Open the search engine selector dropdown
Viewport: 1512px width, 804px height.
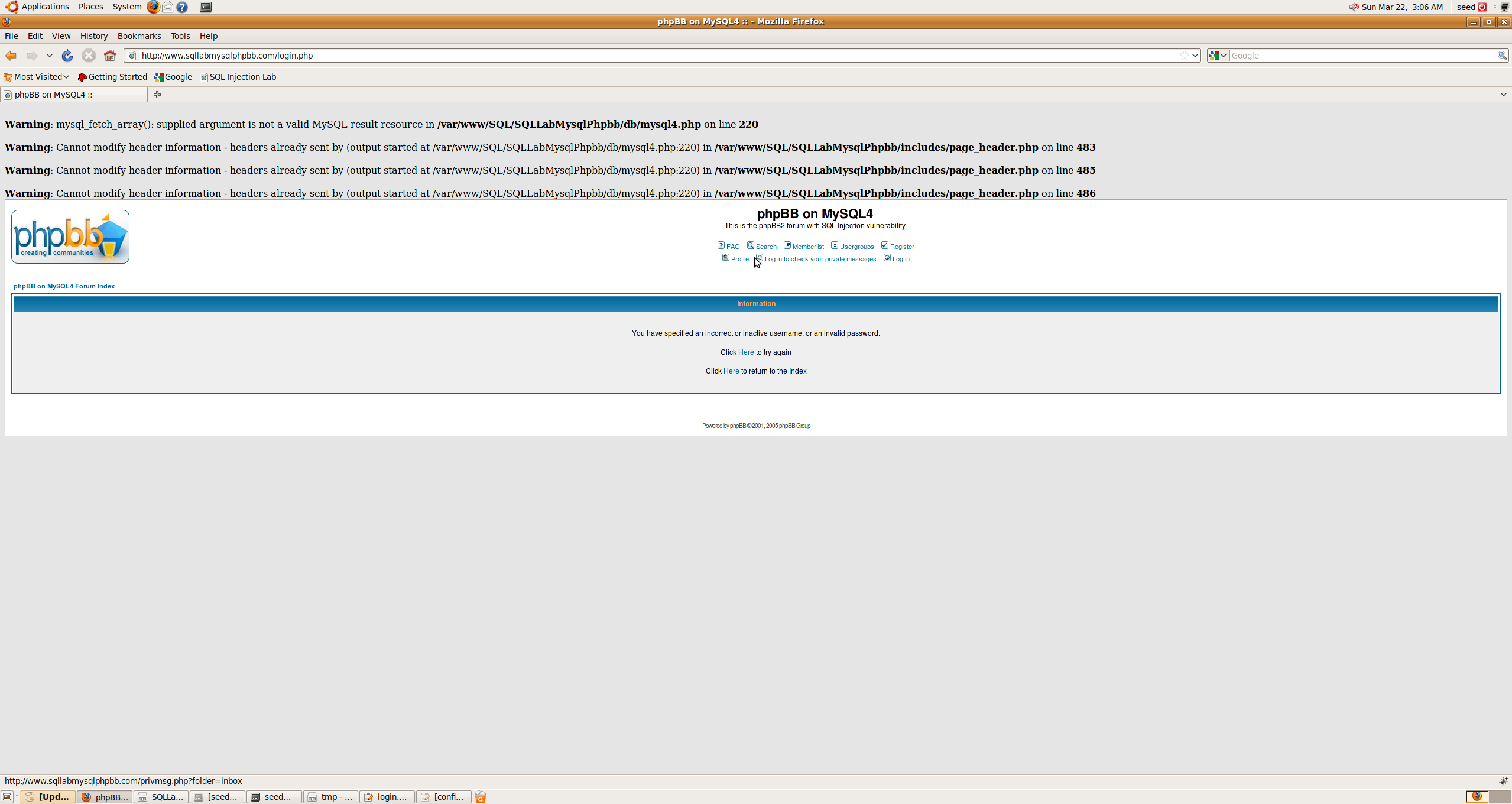(x=1218, y=56)
